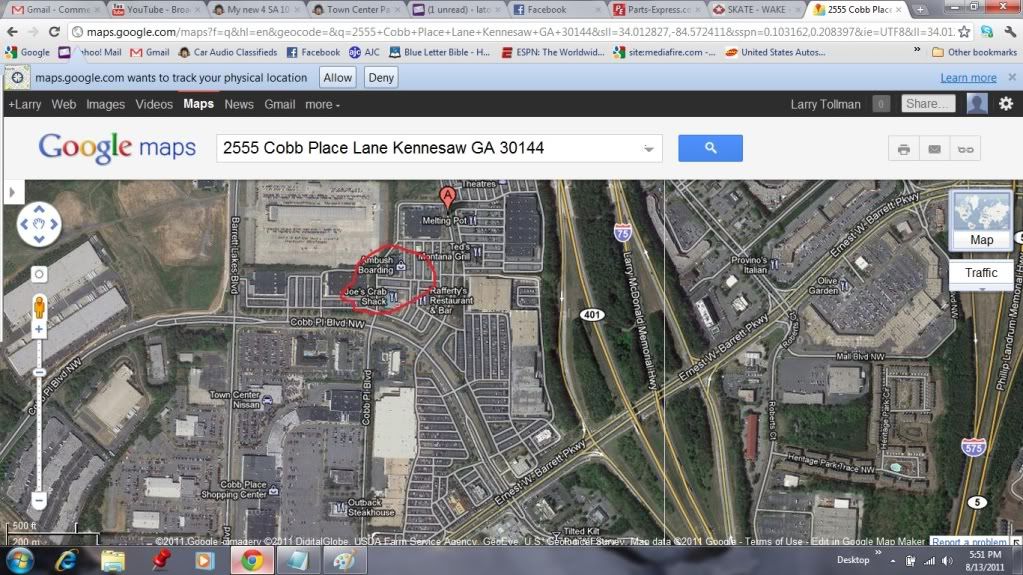Screen dimensions: 1023x575
Task: Expand the left side panel arrow
Action: (x=12, y=192)
